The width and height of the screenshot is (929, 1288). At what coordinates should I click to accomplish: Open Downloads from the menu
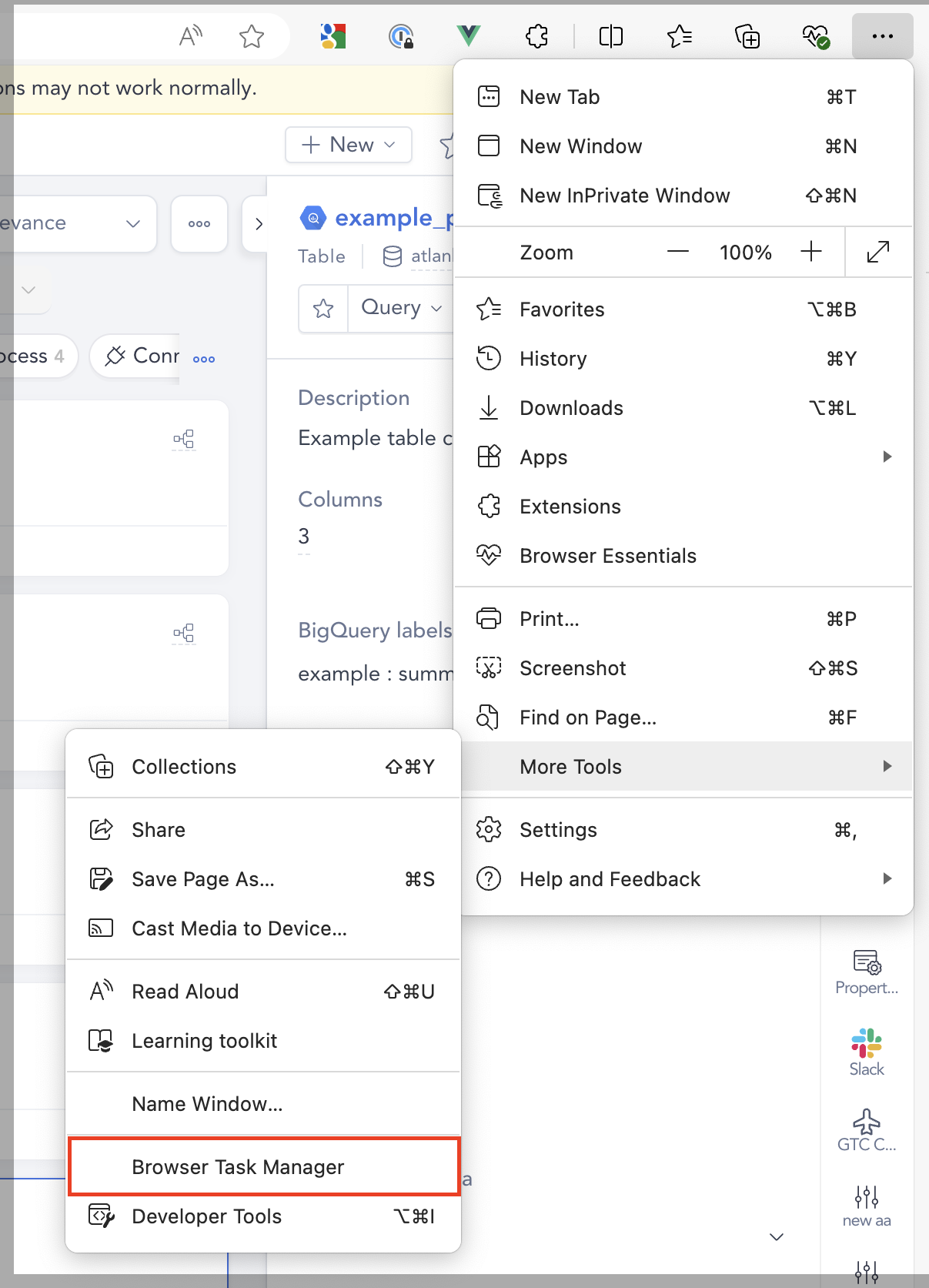(683, 408)
